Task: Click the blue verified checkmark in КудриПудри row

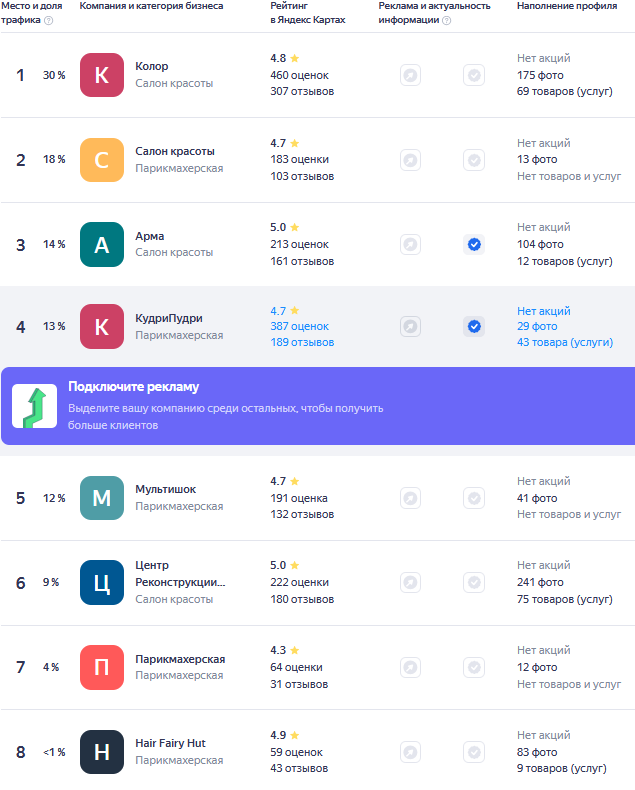Action: [474, 326]
